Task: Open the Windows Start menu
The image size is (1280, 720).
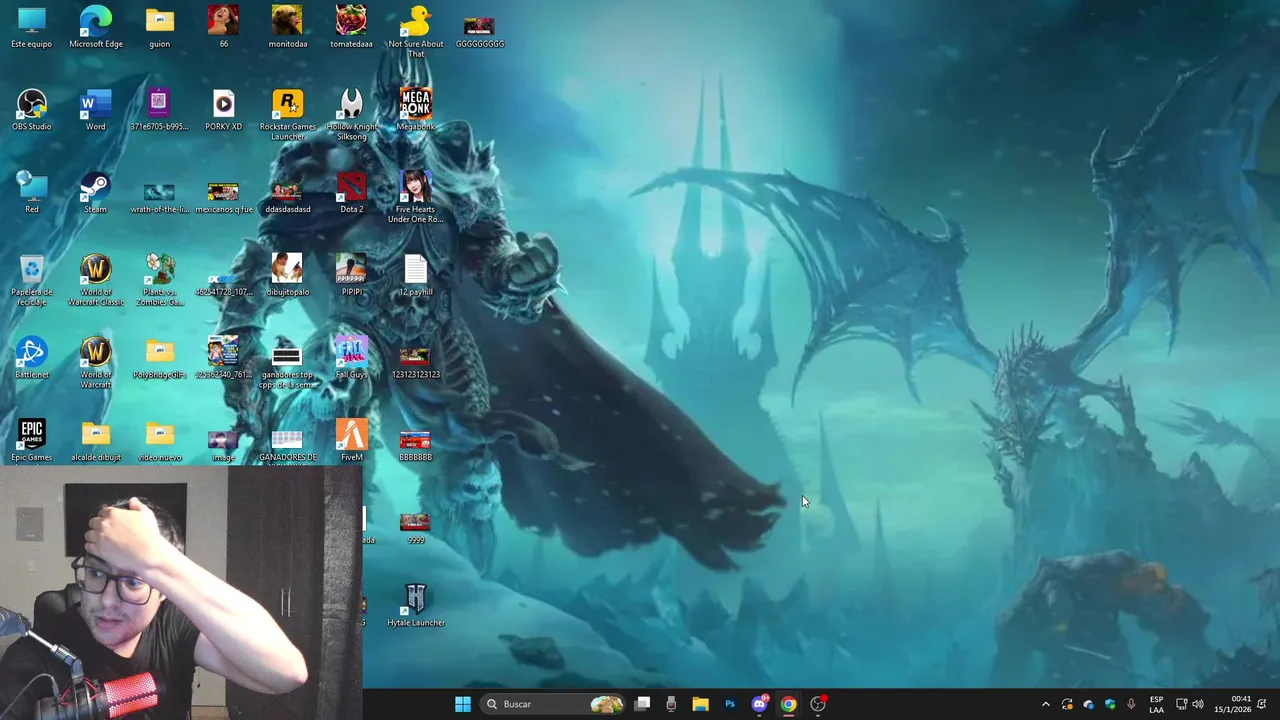Action: (463, 704)
